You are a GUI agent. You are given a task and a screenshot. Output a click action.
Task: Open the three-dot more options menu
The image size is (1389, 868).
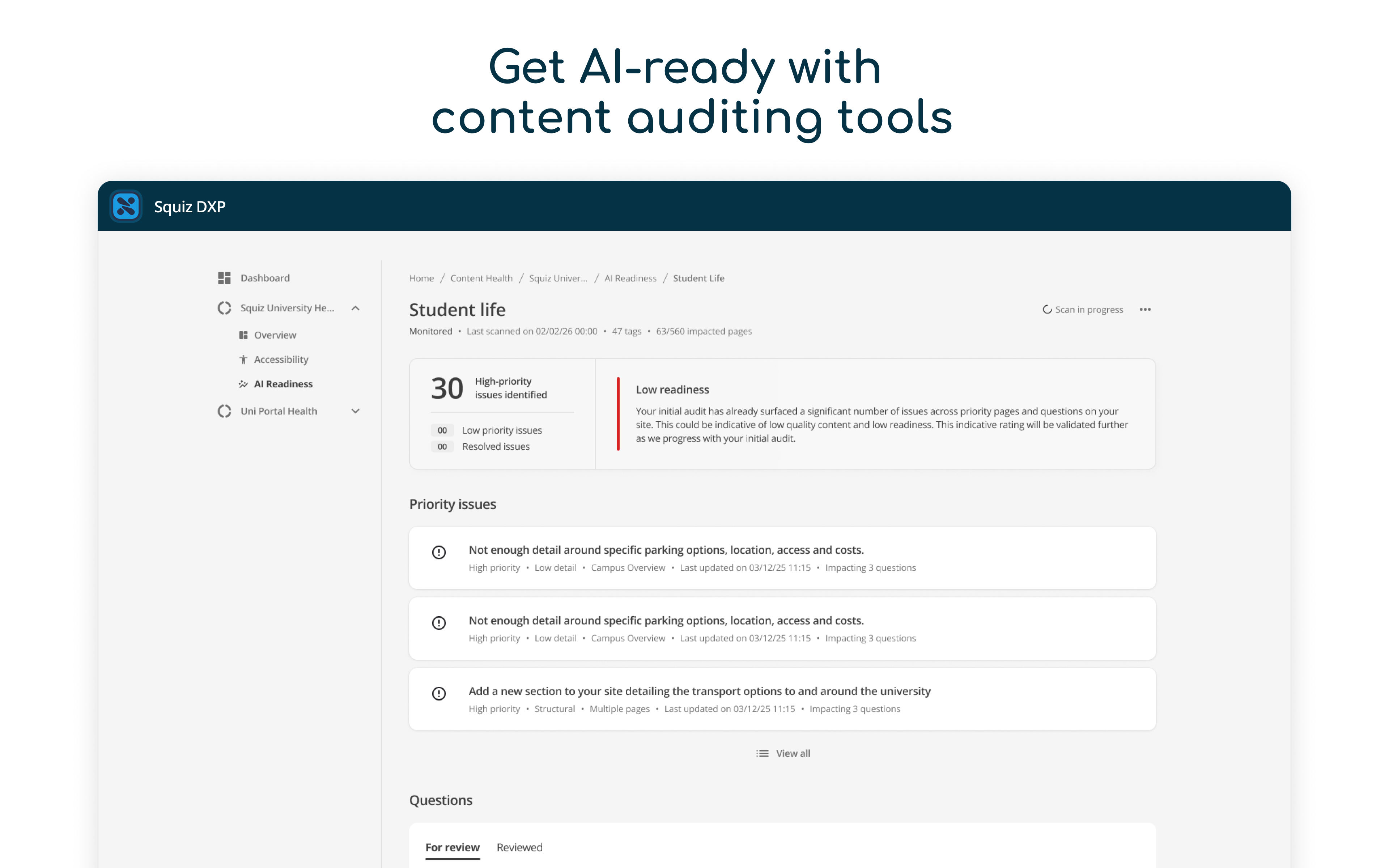pos(1145,310)
